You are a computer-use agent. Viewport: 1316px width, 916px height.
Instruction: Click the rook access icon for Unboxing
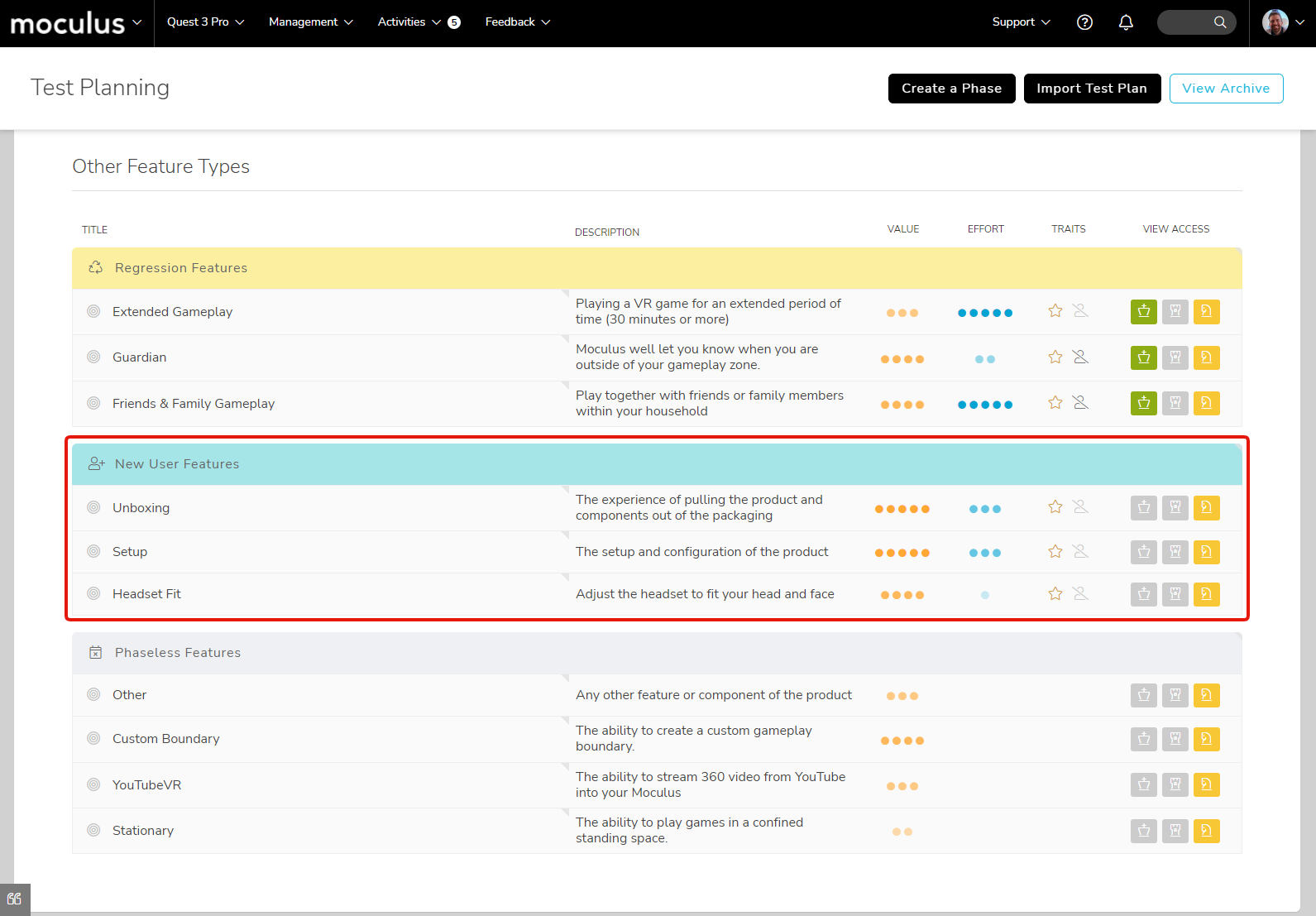(1175, 508)
